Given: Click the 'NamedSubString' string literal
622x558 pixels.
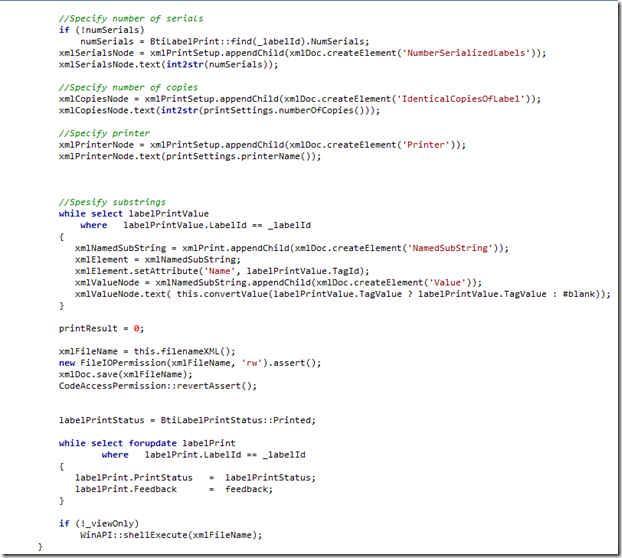Looking at the screenshot, I should (454, 247).
